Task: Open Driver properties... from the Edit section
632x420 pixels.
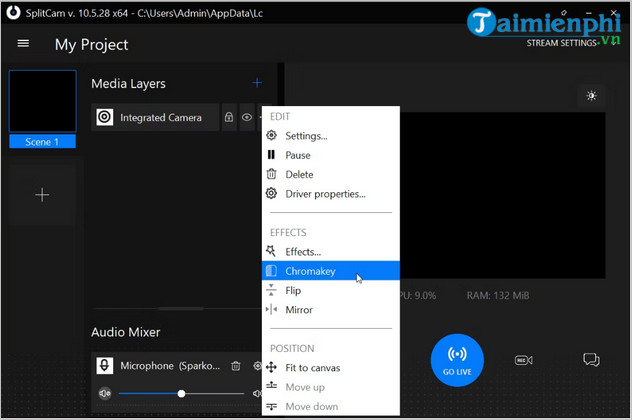Action: (325, 194)
